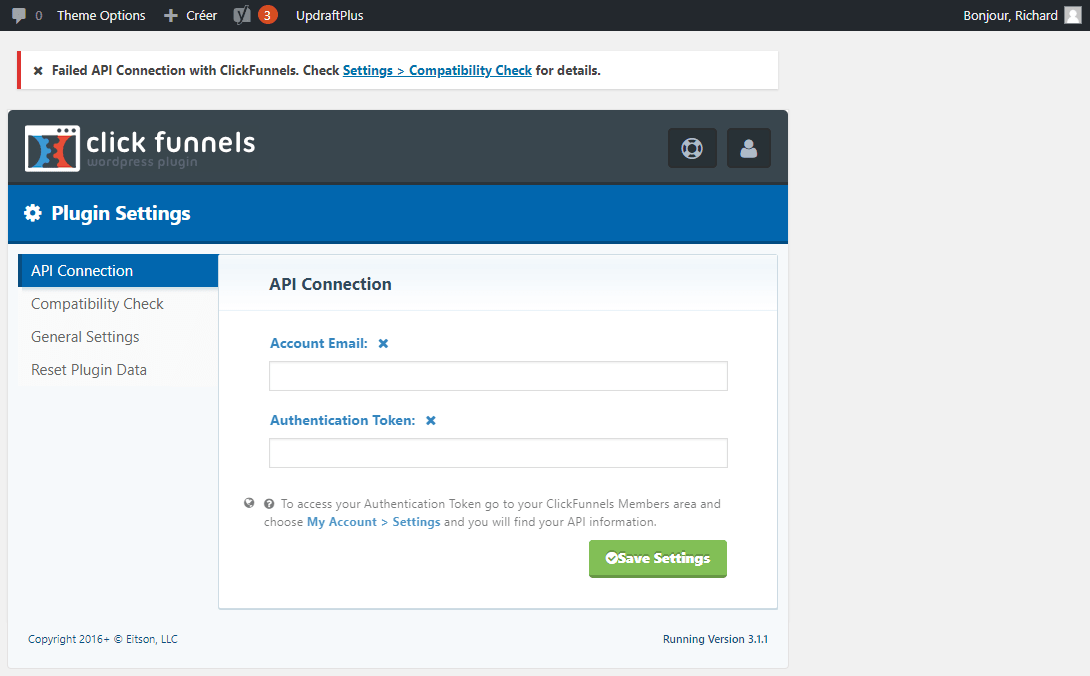Open the Bonjour, Richard account menu
Screen dimensions: 1090x676
tap(1010, 15)
